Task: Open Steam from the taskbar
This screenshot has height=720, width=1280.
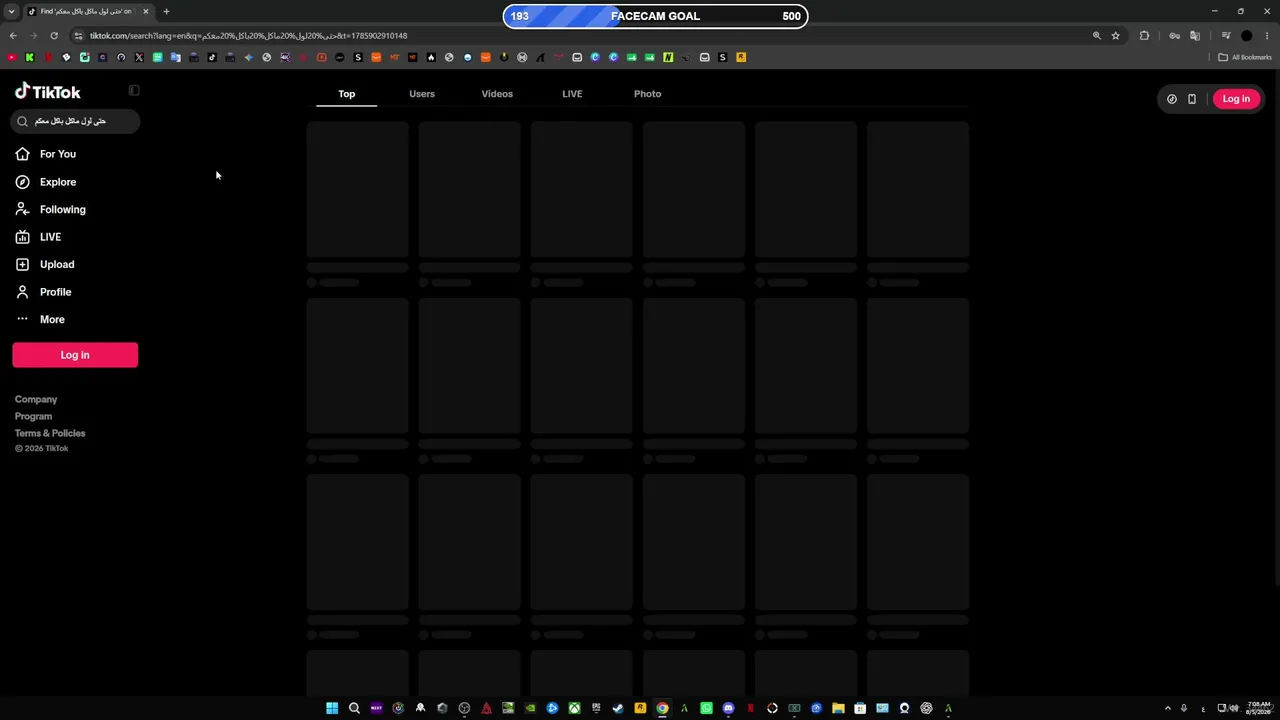Action: click(x=618, y=708)
